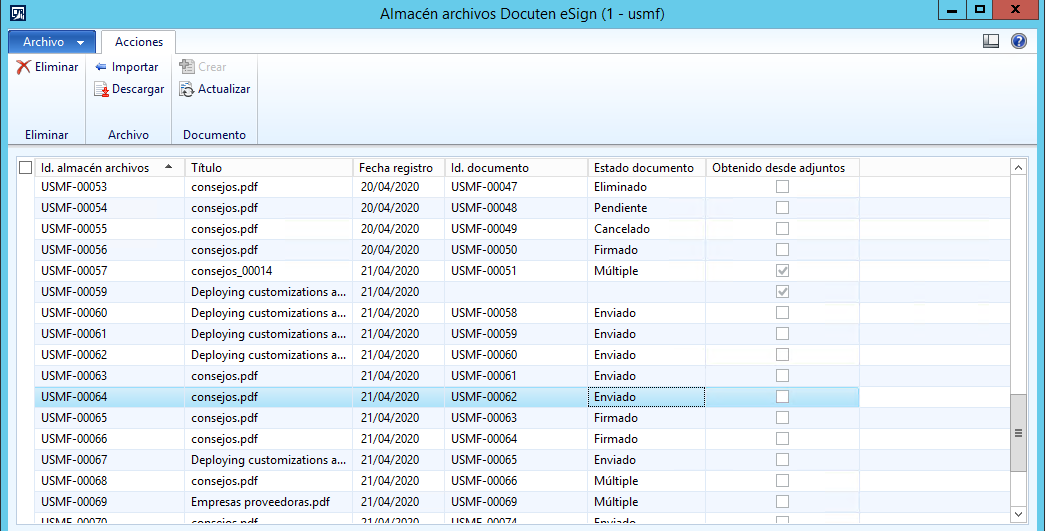Image resolution: width=1046 pixels, height=531 pixels.
Task: Click Pendiente status cell
Action: 646,208
